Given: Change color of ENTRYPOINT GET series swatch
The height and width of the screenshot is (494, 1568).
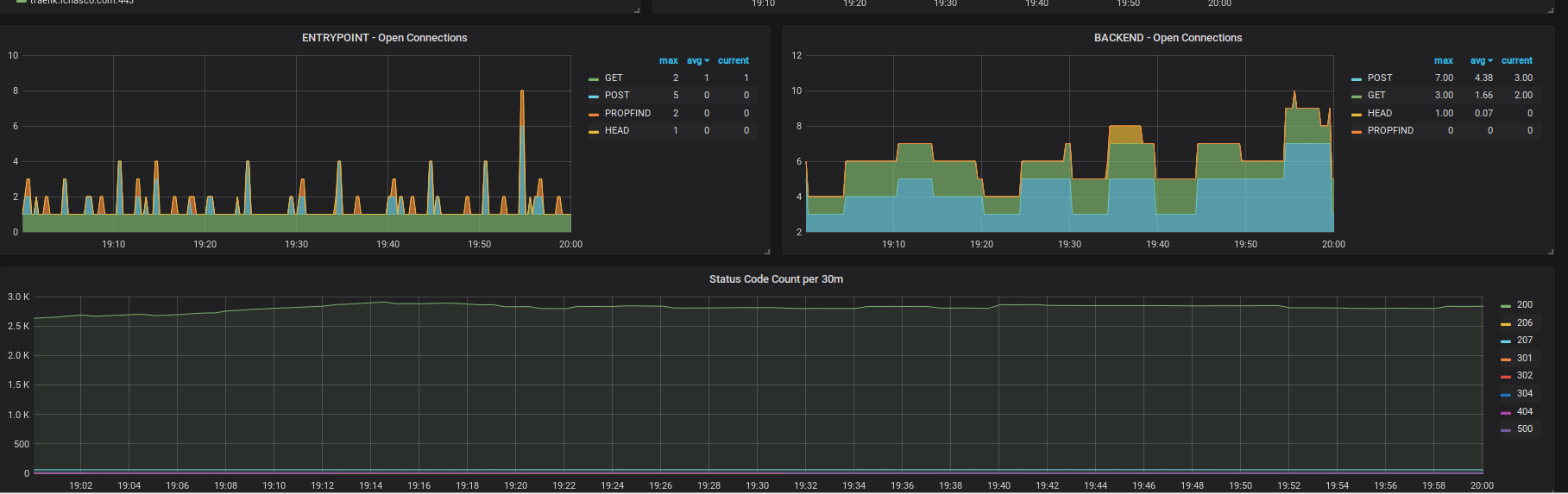Looking at the screenshot, I should [x=594, y=79].
